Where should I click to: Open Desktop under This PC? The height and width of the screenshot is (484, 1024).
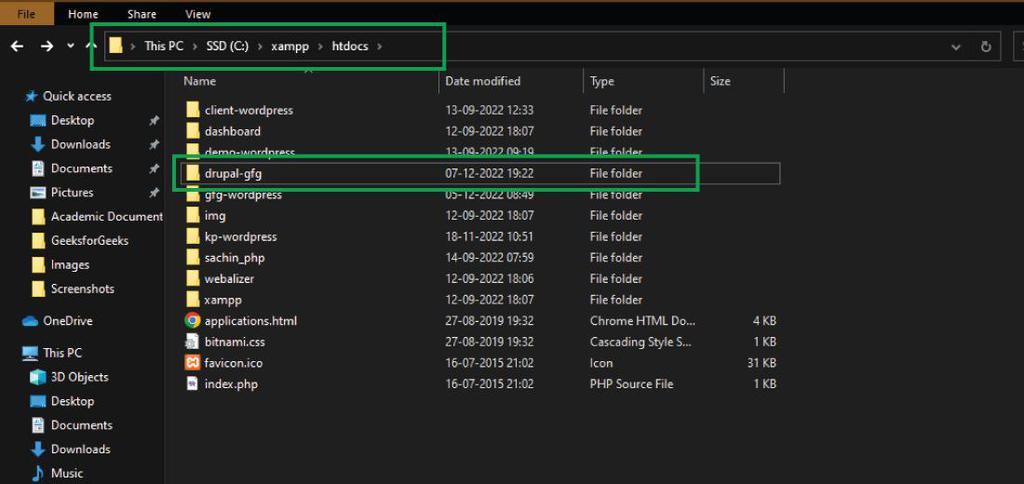tap(72, 401)
